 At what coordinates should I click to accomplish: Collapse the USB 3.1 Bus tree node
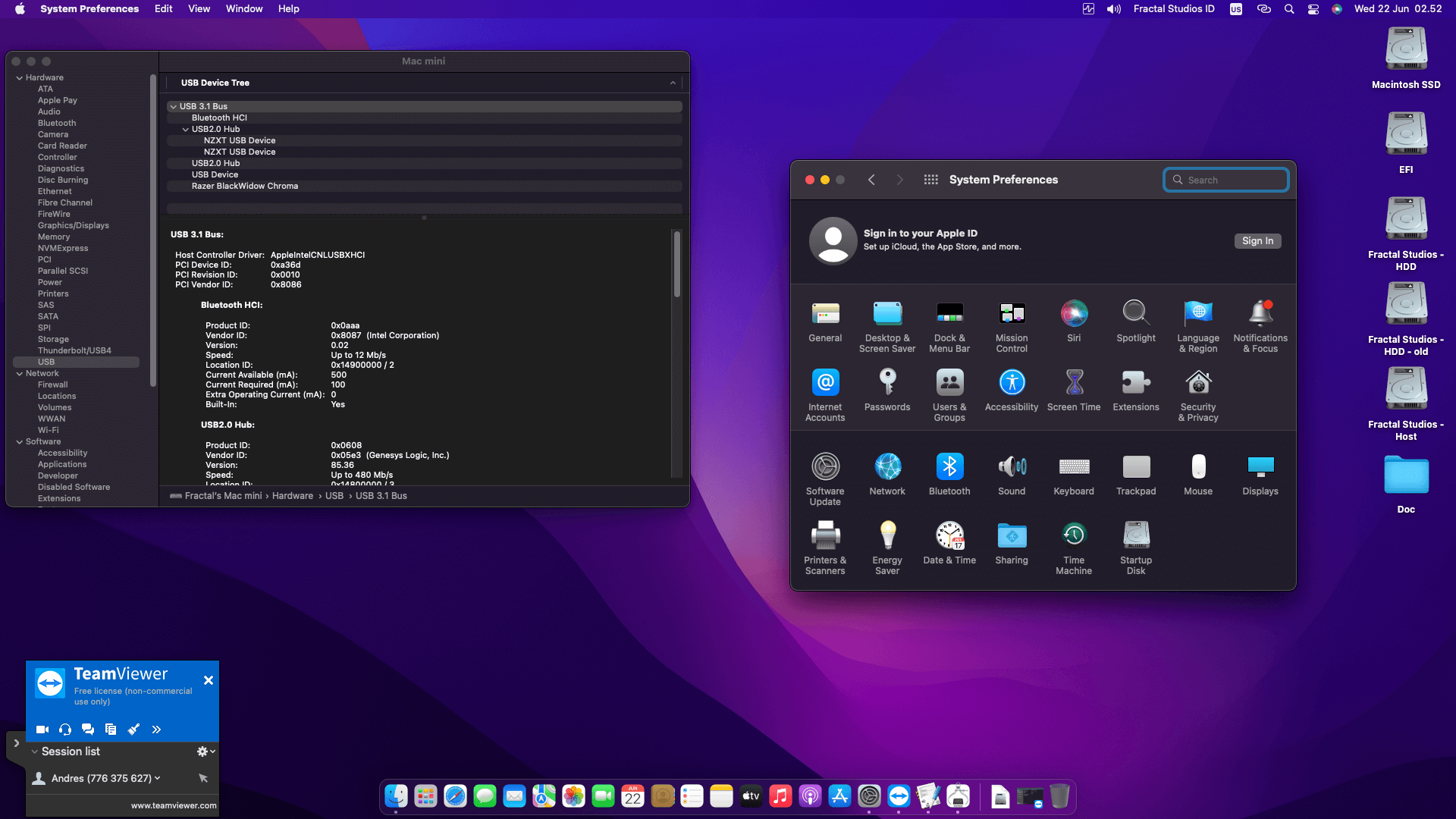pyautogui.click(x=173, y=106)
